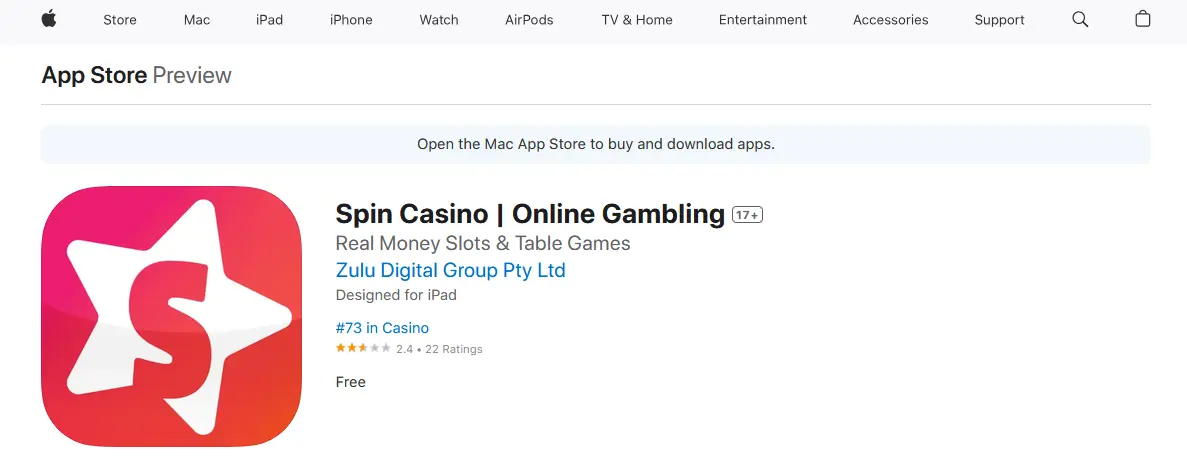Follow the #73 in Casino link
The height and width of the screenshot is (471, 1187).
(382, 328)
